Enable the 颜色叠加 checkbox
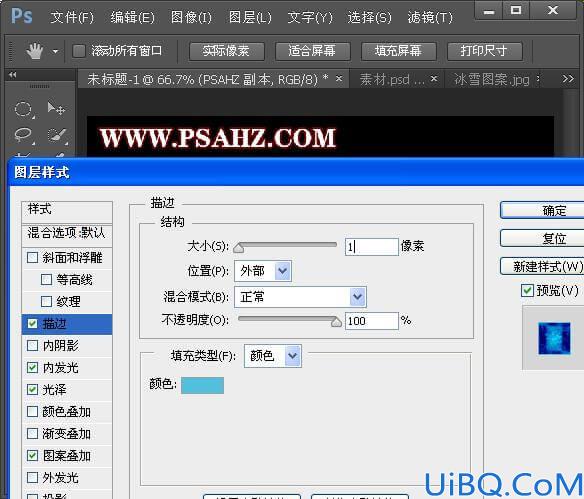This screenshot has height=499, width=584. pyautogui.click(x=33, y=411)
